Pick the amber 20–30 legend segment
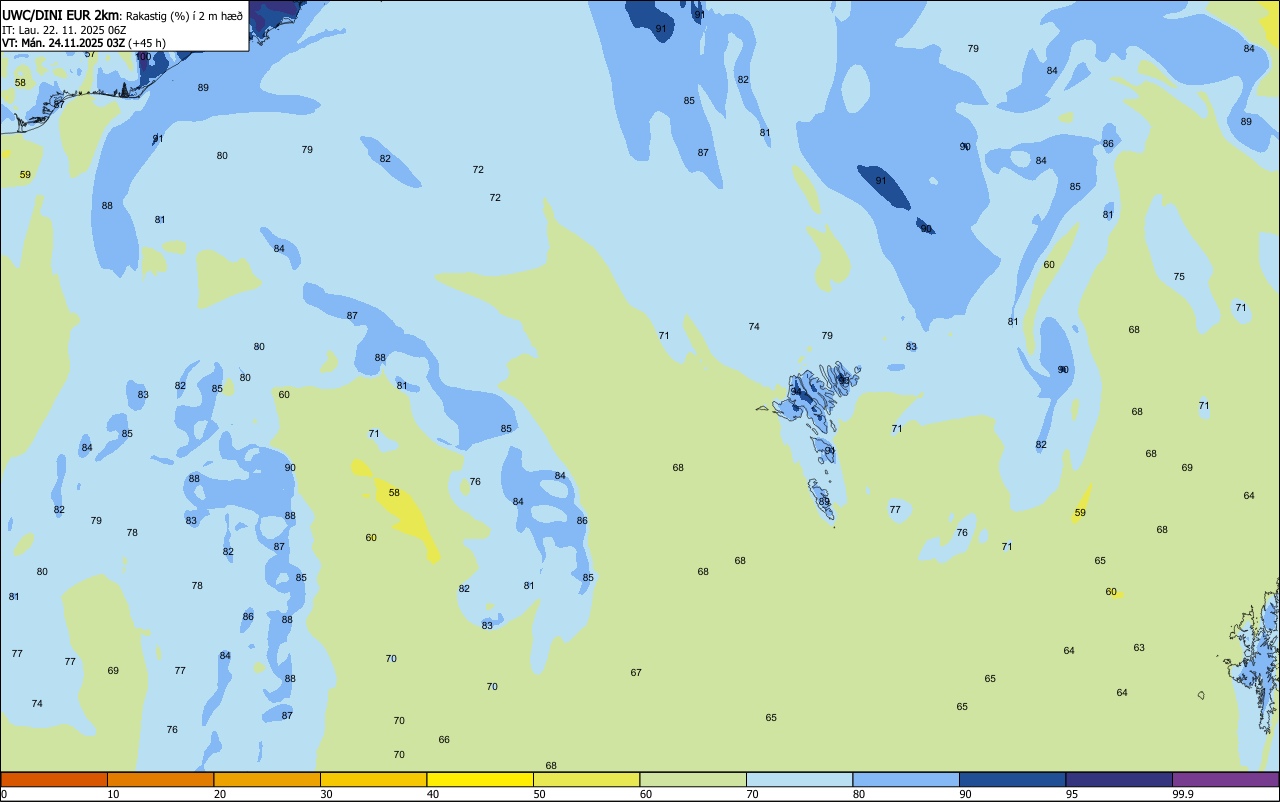 pos(267,779)
